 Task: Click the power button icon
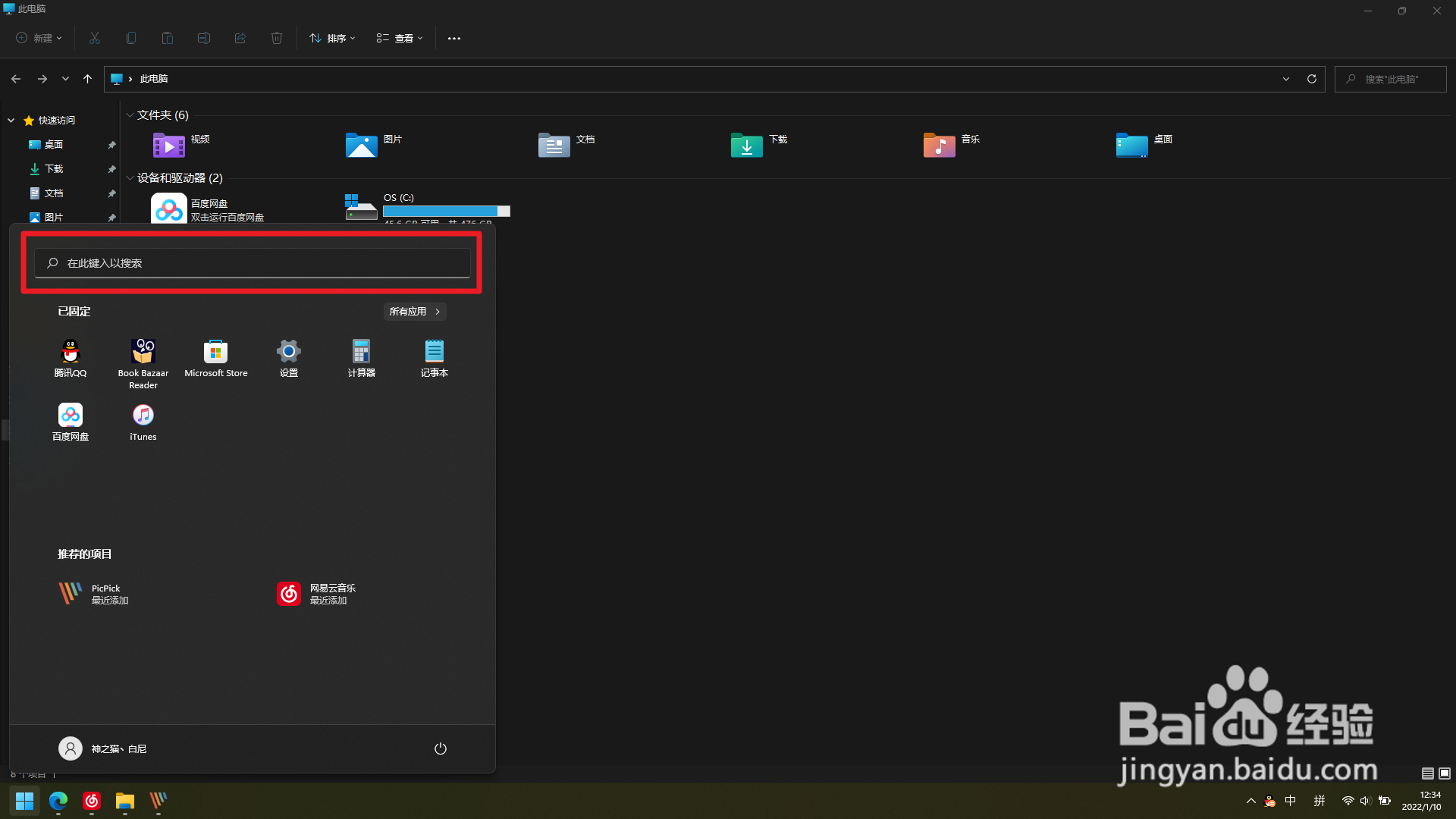[x=440, y=748]
